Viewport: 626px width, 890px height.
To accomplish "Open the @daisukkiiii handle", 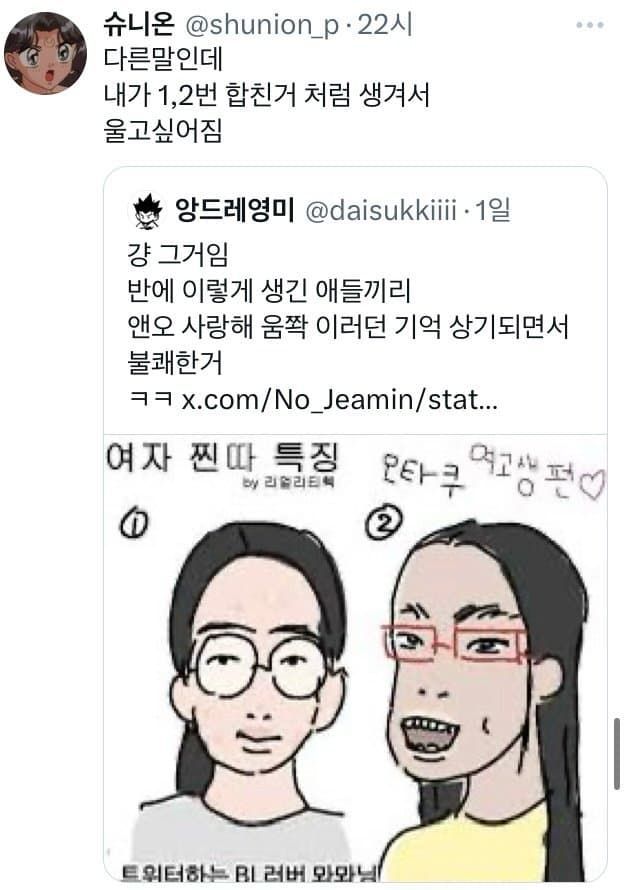I will tap(381, 211).
